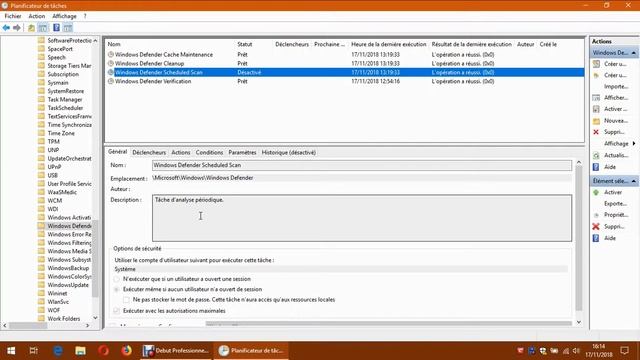Switch to the Déclencheurs tab
Image resolution: width=640 pixels, height=360 pixels.
point(149,152)
